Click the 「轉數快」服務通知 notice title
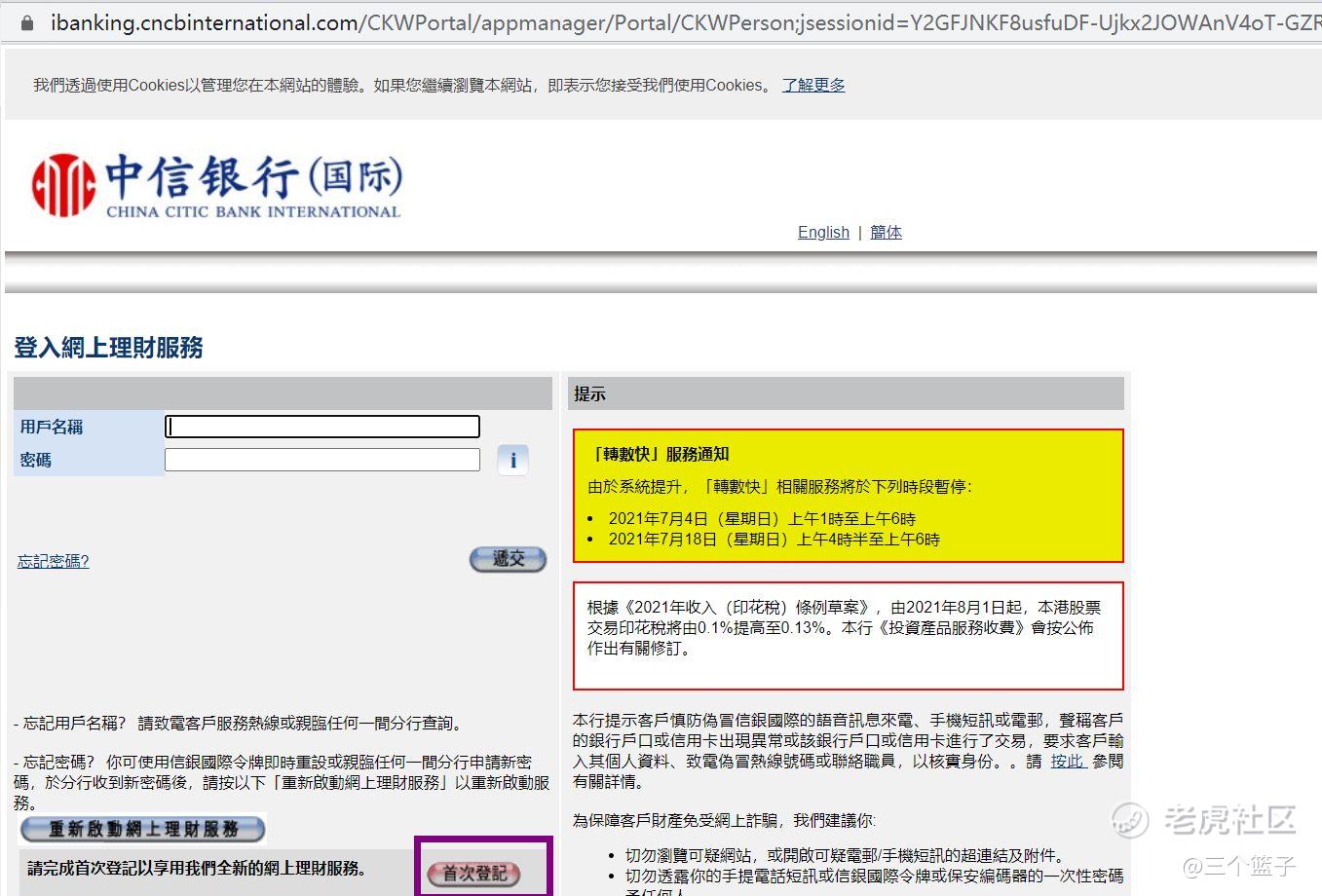The image size is (1322, 896). [x=660, y=454]
